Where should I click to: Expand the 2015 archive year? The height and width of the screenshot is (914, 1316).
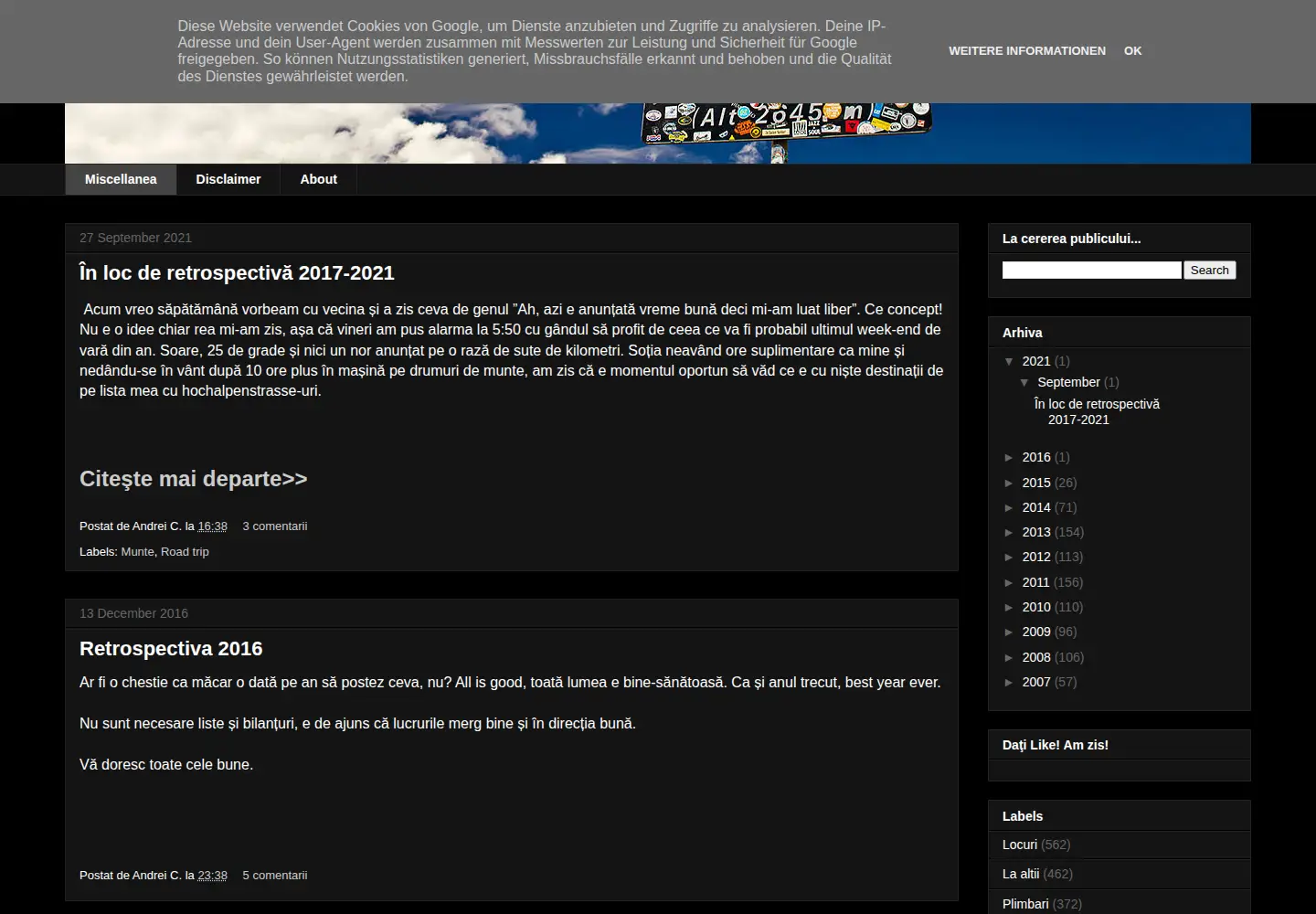coord(1009,483)
